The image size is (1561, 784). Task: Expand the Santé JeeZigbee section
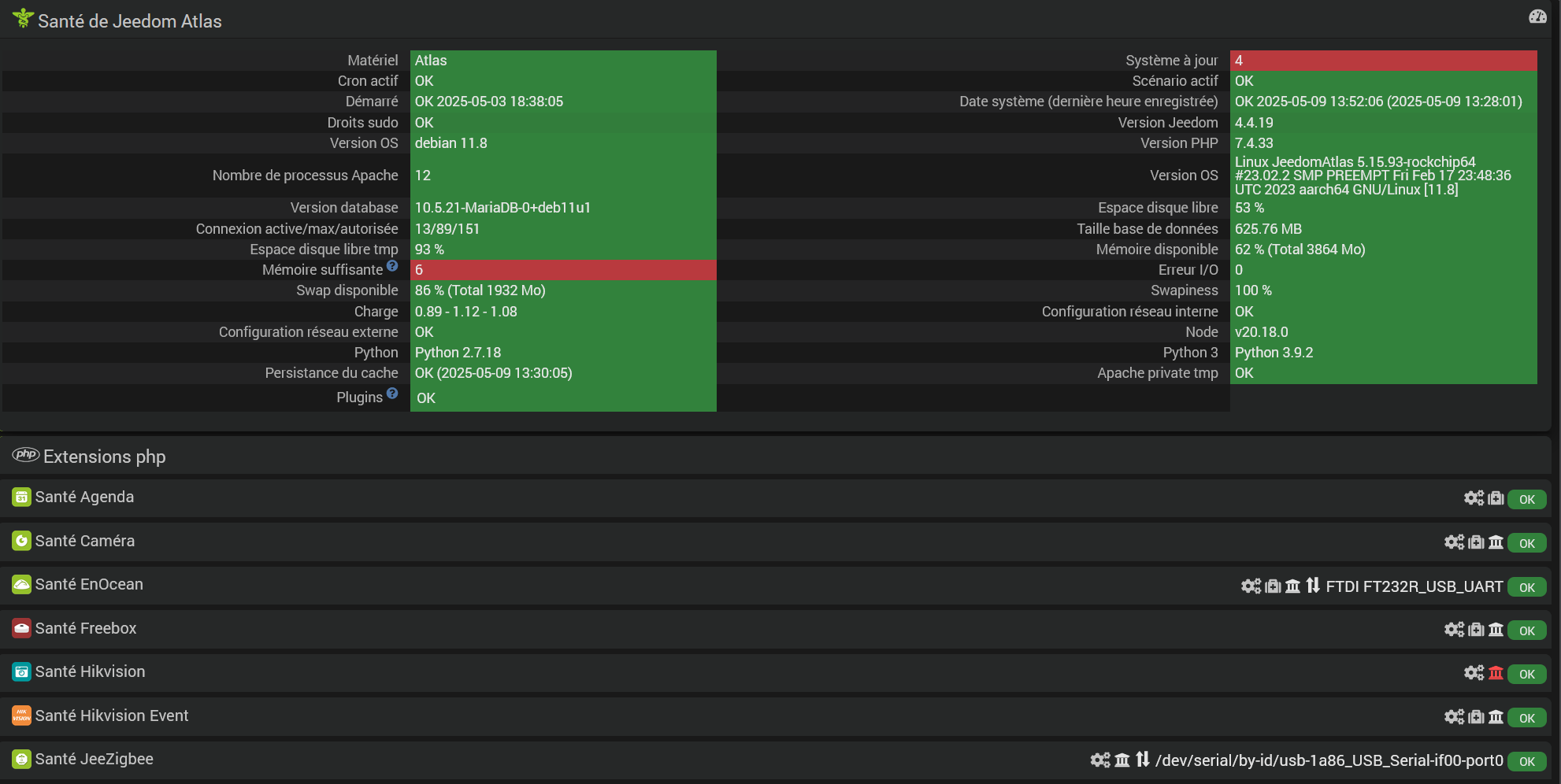(x=776, y=760)
